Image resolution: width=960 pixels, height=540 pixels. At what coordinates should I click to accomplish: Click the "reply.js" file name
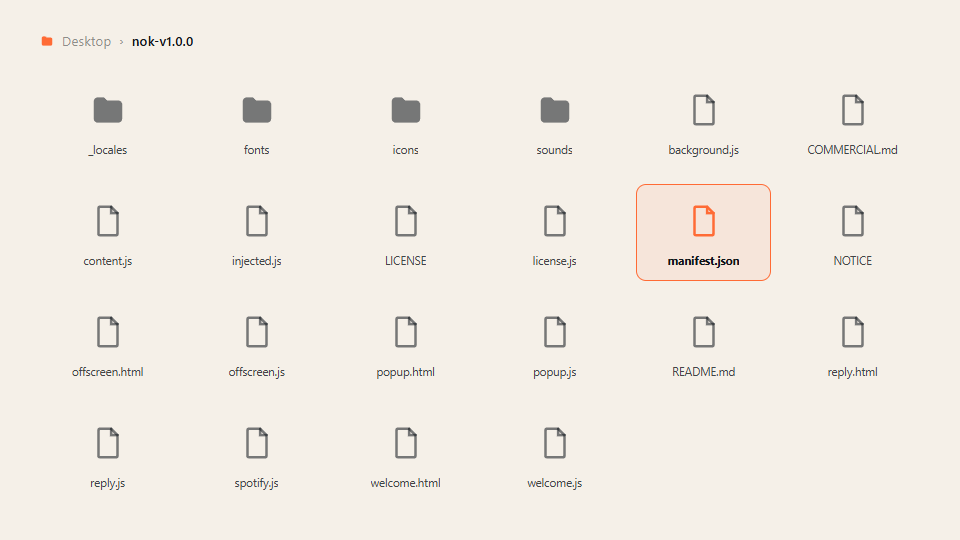(108, 482)
